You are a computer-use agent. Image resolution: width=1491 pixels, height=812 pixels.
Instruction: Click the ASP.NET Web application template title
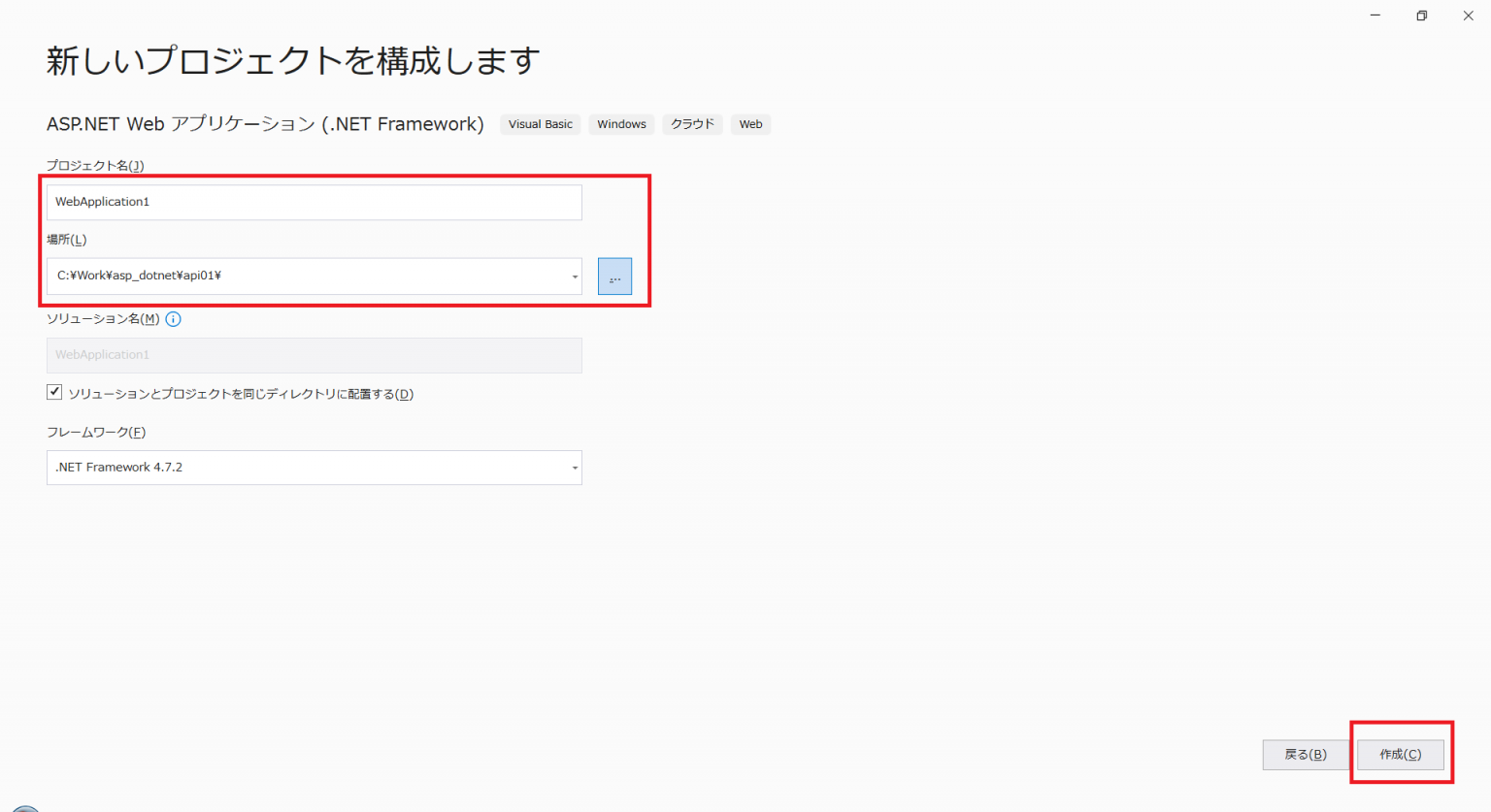[265, 124]
